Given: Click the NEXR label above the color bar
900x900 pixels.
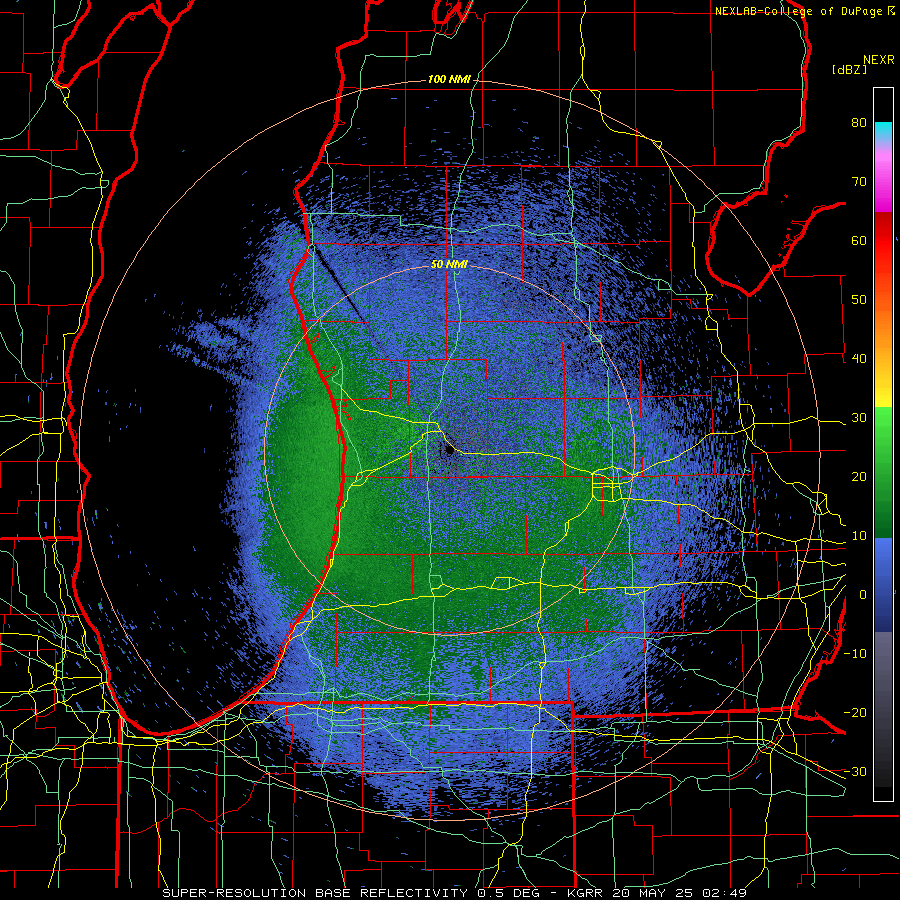Looking at the screenshot, I should 879,60.
